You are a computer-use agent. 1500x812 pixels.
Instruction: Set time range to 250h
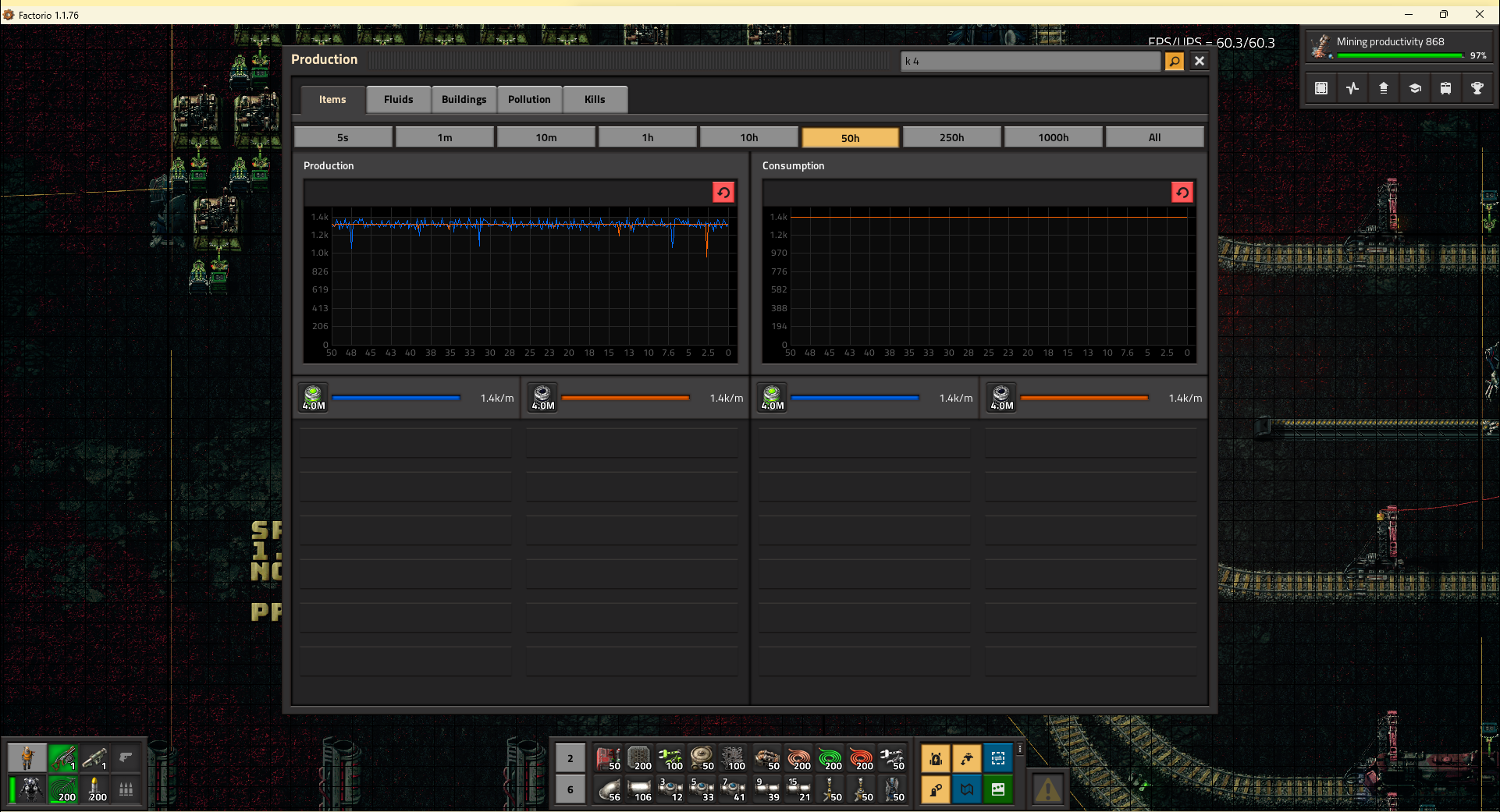tap(952, 137)
